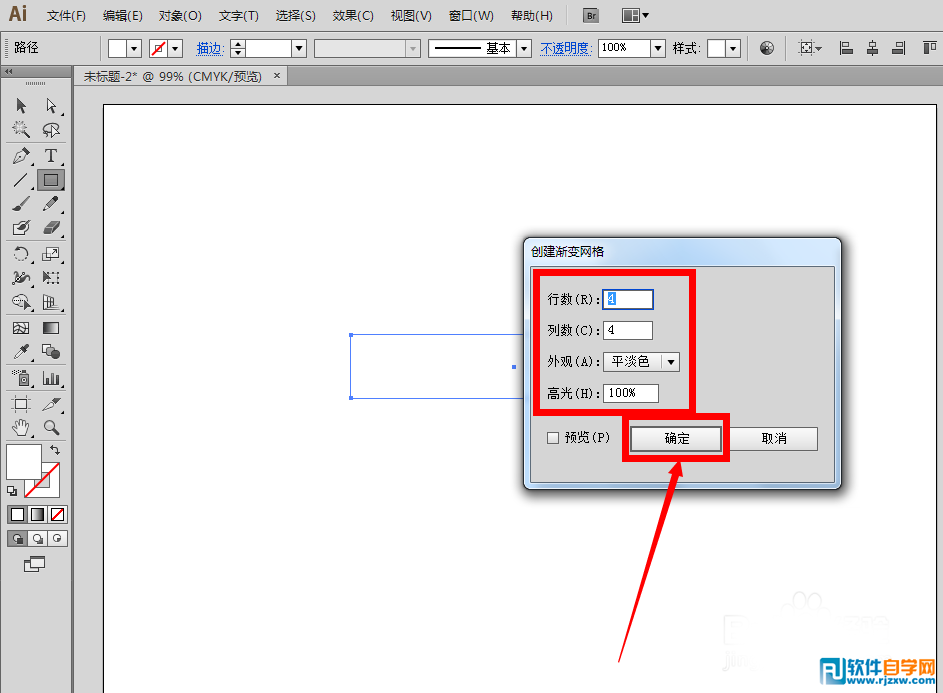Select the Perspective Grid tool
This screenshot has height=693, width=943.
[x=51, y=301]
